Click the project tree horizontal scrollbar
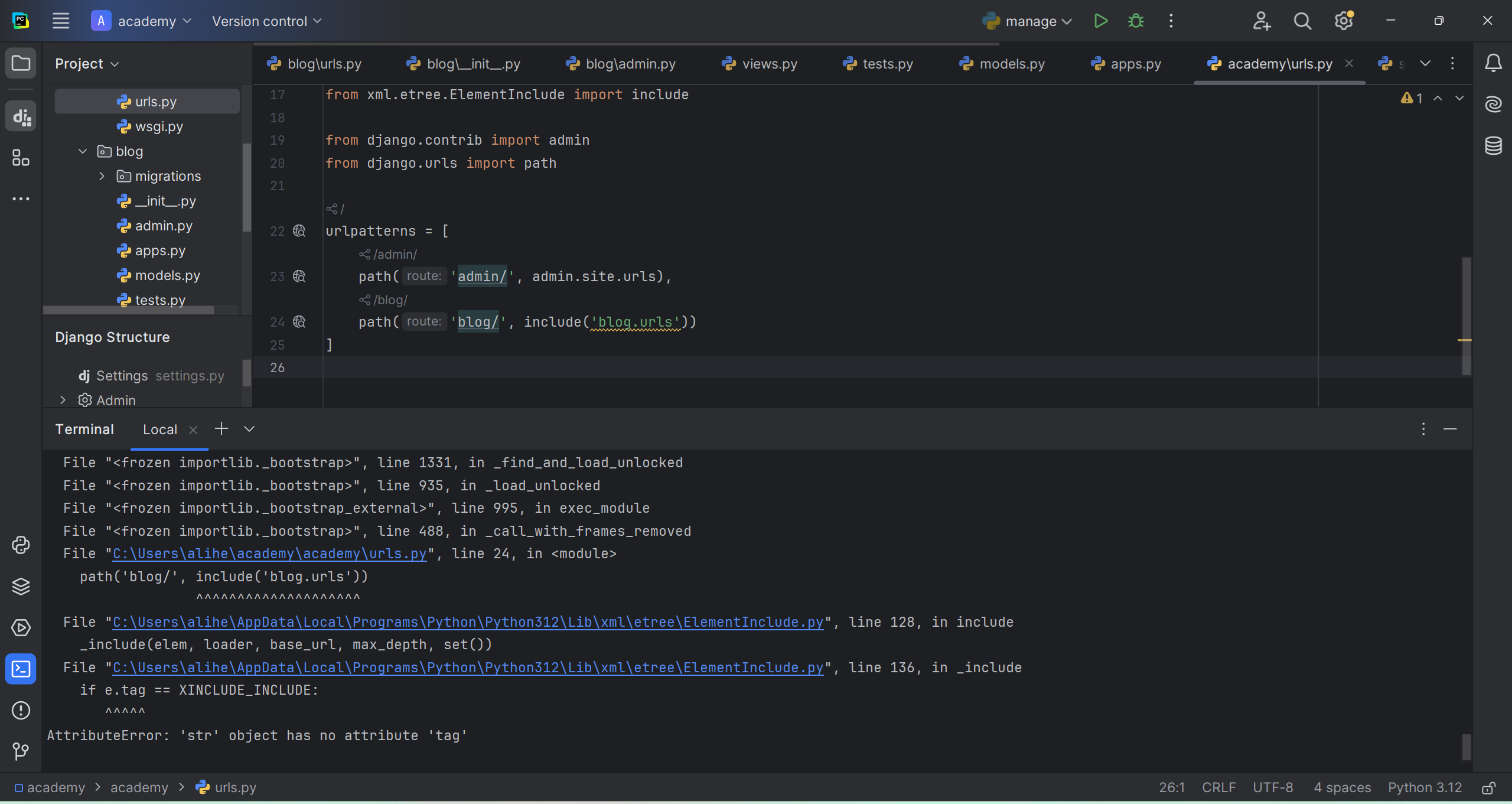The width and height of the screenshot is (1512, 804). pyautogui.click(x=129, y=310)
